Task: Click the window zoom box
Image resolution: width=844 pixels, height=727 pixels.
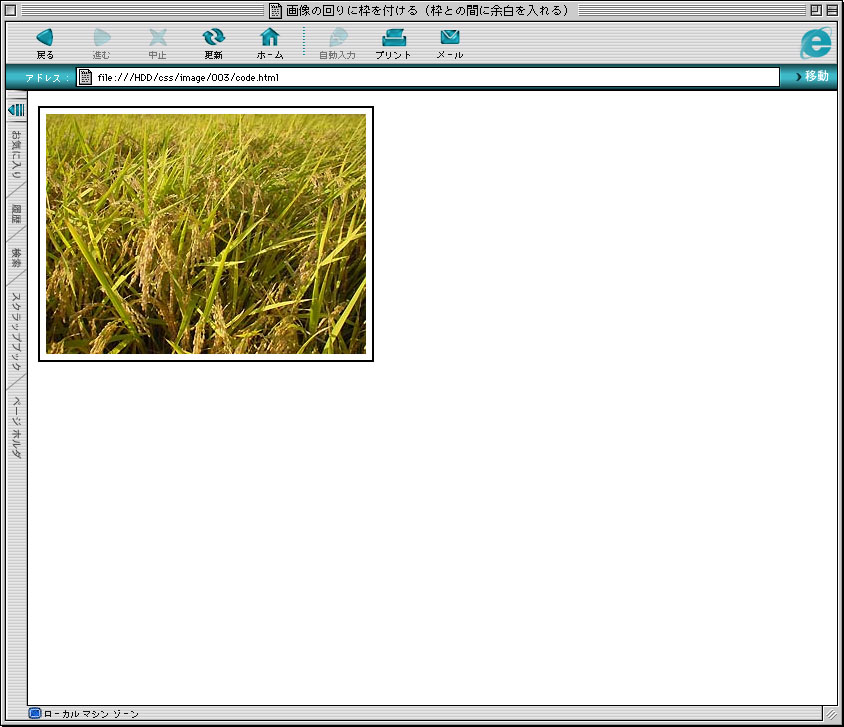Action: (x=816, y=10)
